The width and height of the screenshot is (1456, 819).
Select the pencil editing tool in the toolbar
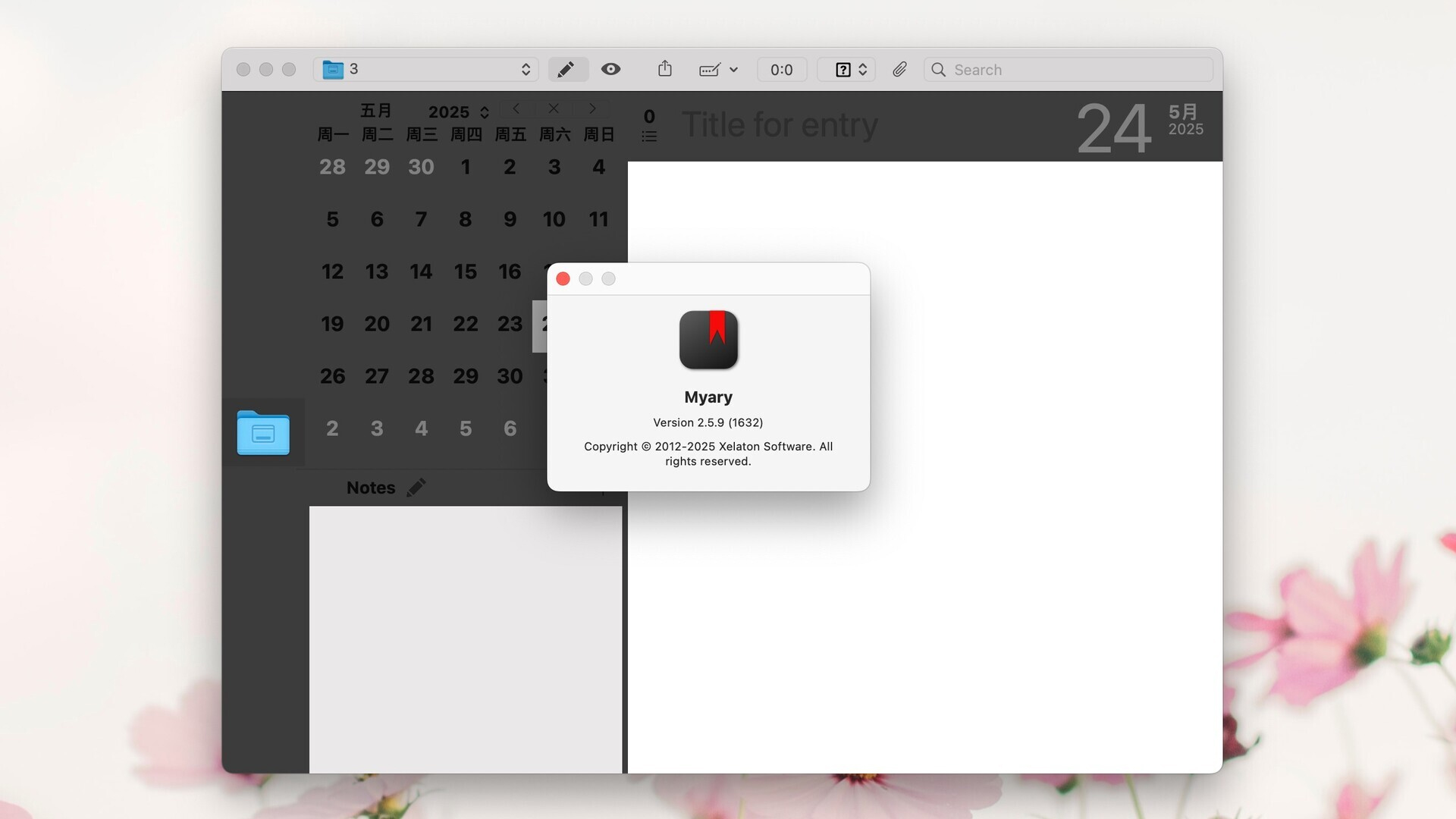pyautogui.click(x=567, y=69)
